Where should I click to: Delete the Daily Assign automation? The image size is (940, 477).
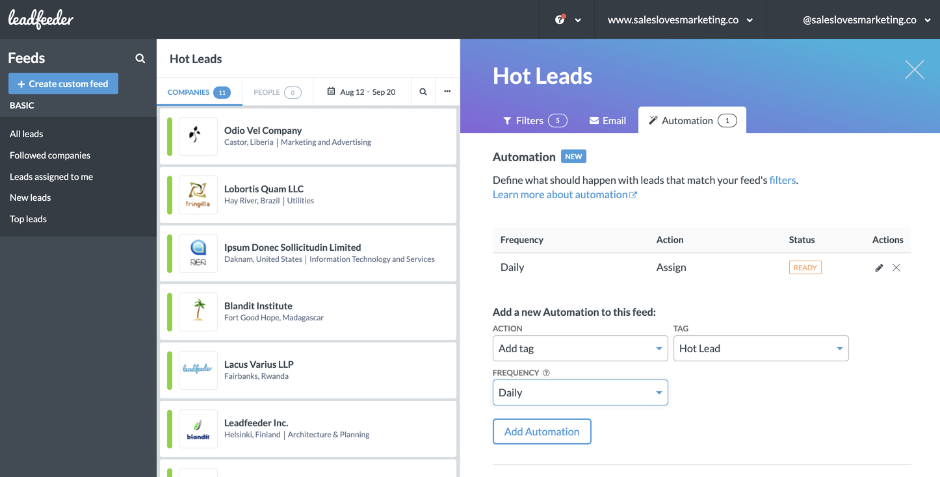(896, 268)
